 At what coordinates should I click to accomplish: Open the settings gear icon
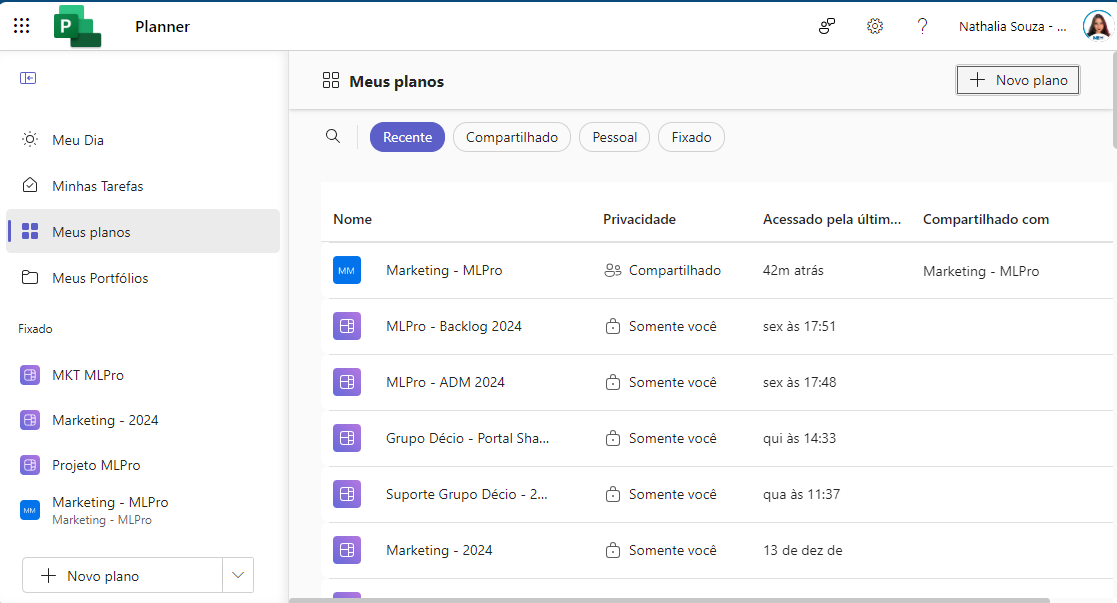875,26
